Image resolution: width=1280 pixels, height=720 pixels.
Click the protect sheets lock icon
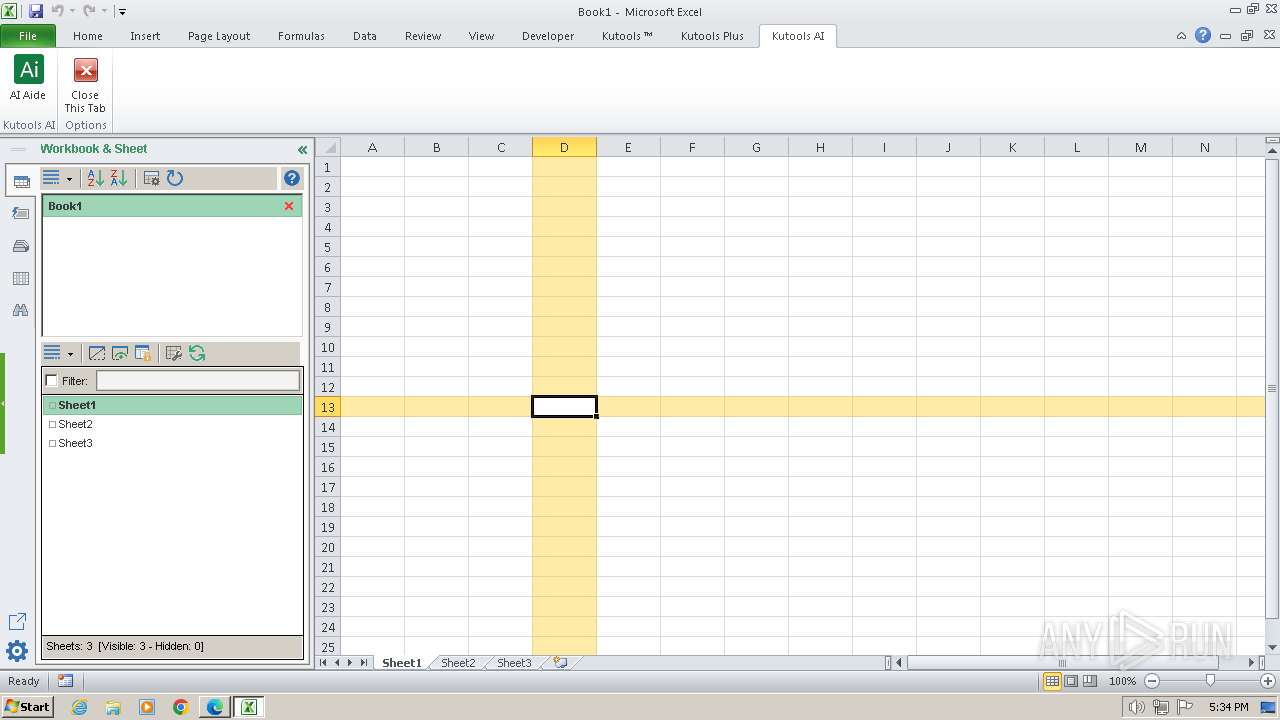click(143, 353)
